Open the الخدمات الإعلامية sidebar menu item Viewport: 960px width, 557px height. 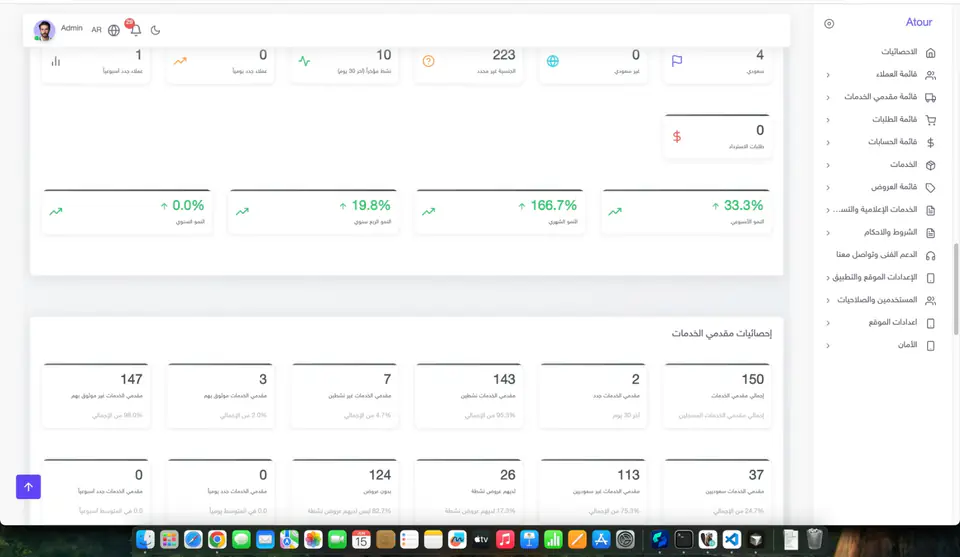pos(882,210)
